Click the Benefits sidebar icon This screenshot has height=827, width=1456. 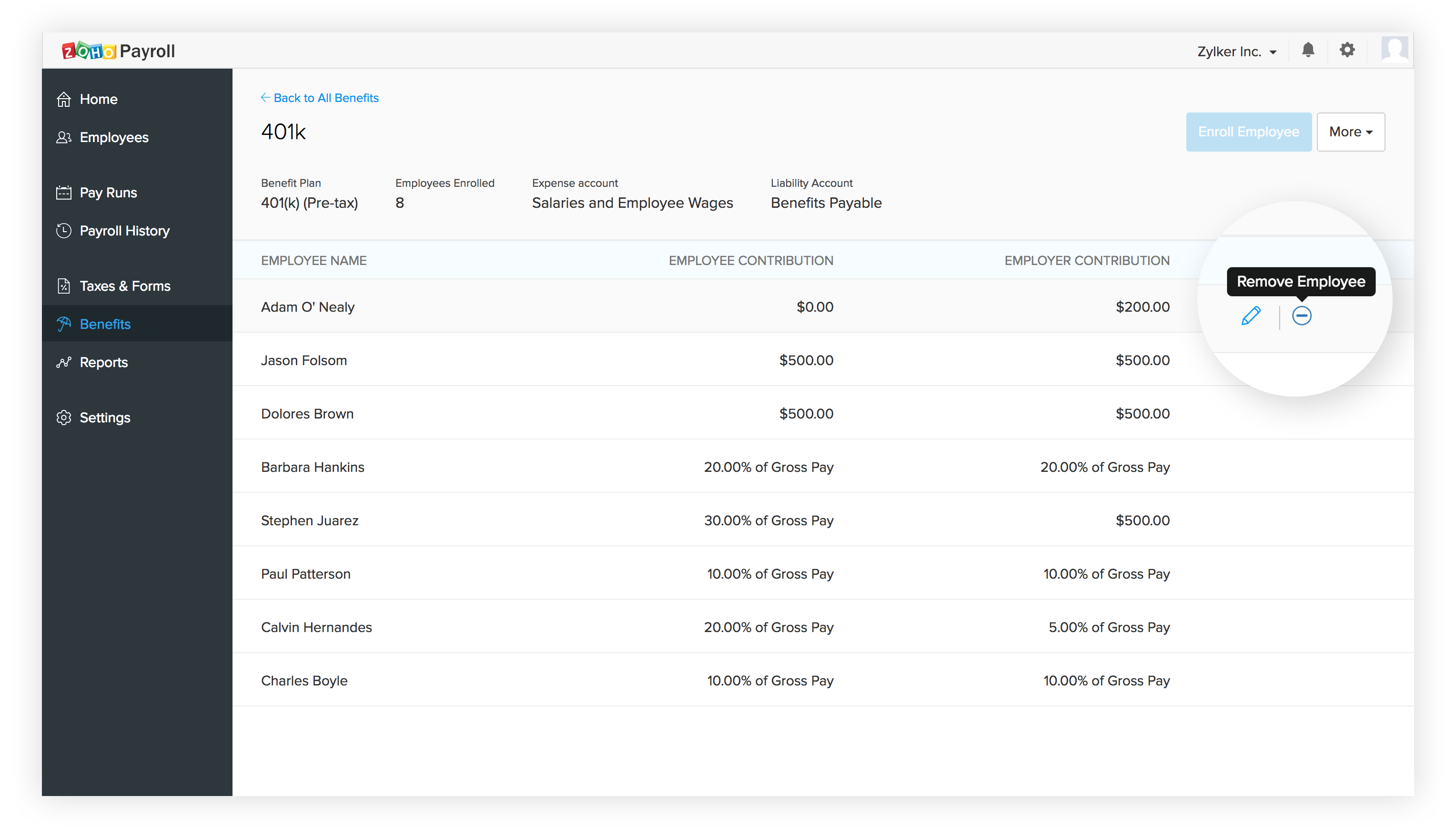click(x=64, y=324)
